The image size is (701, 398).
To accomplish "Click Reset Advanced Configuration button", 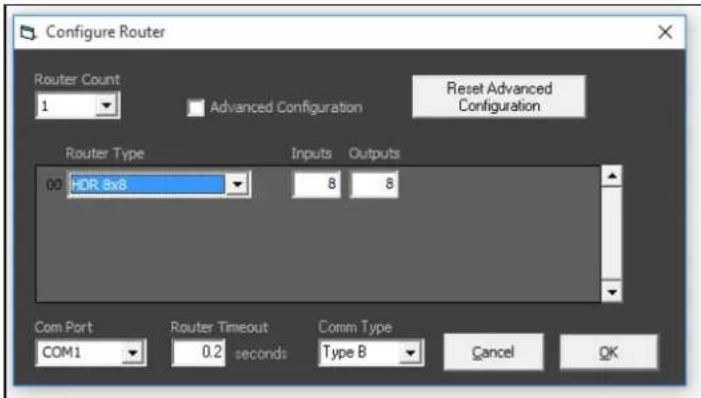I will click(x=498, y=97).
